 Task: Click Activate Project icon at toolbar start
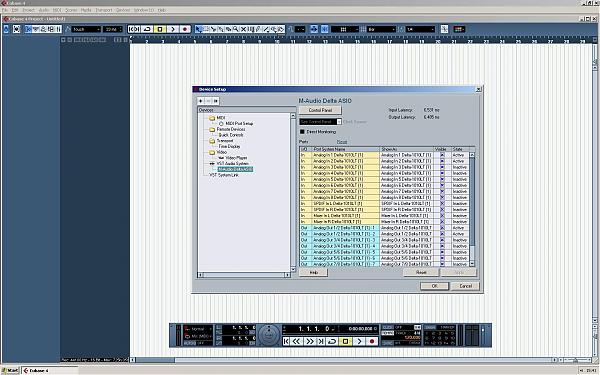click(x=6, y=29)
